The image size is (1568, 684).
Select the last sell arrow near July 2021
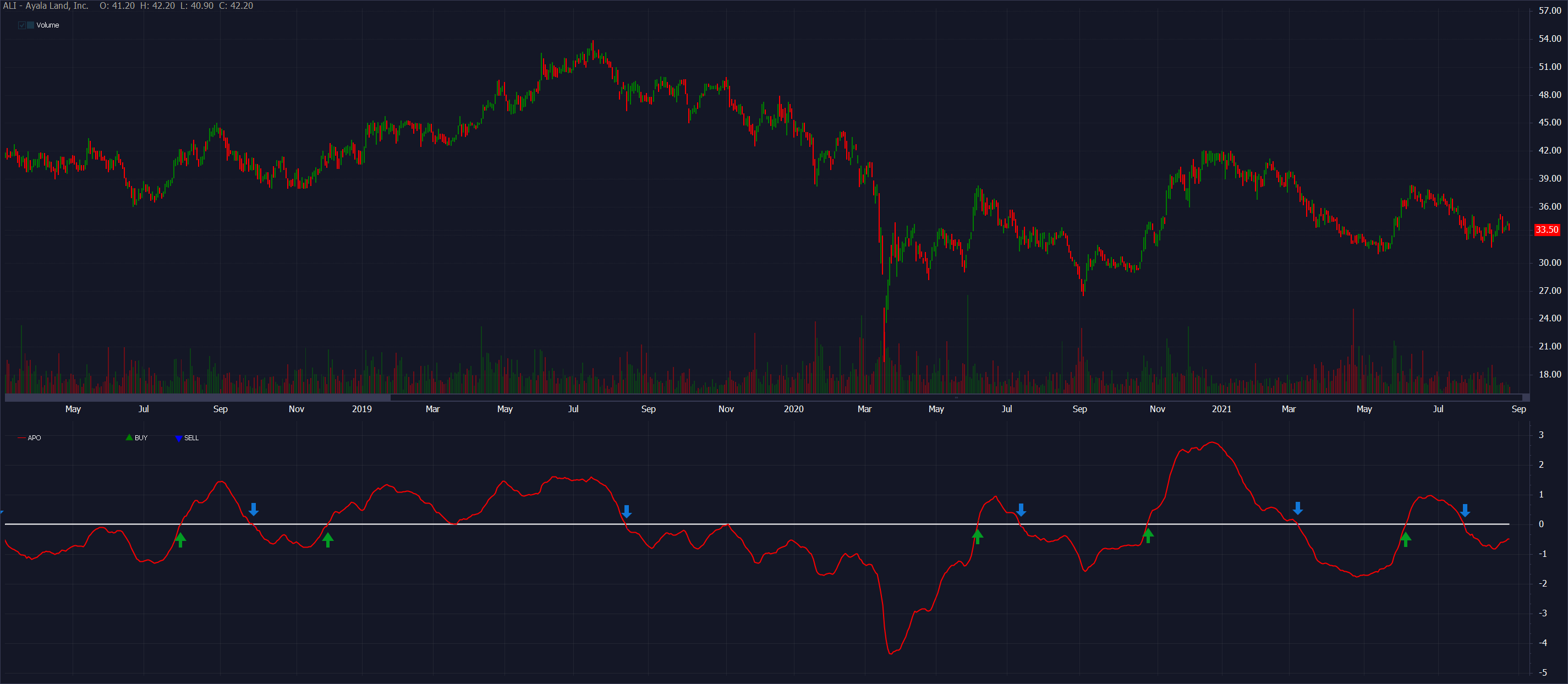pyautogui.click(x=1466, y=511)
